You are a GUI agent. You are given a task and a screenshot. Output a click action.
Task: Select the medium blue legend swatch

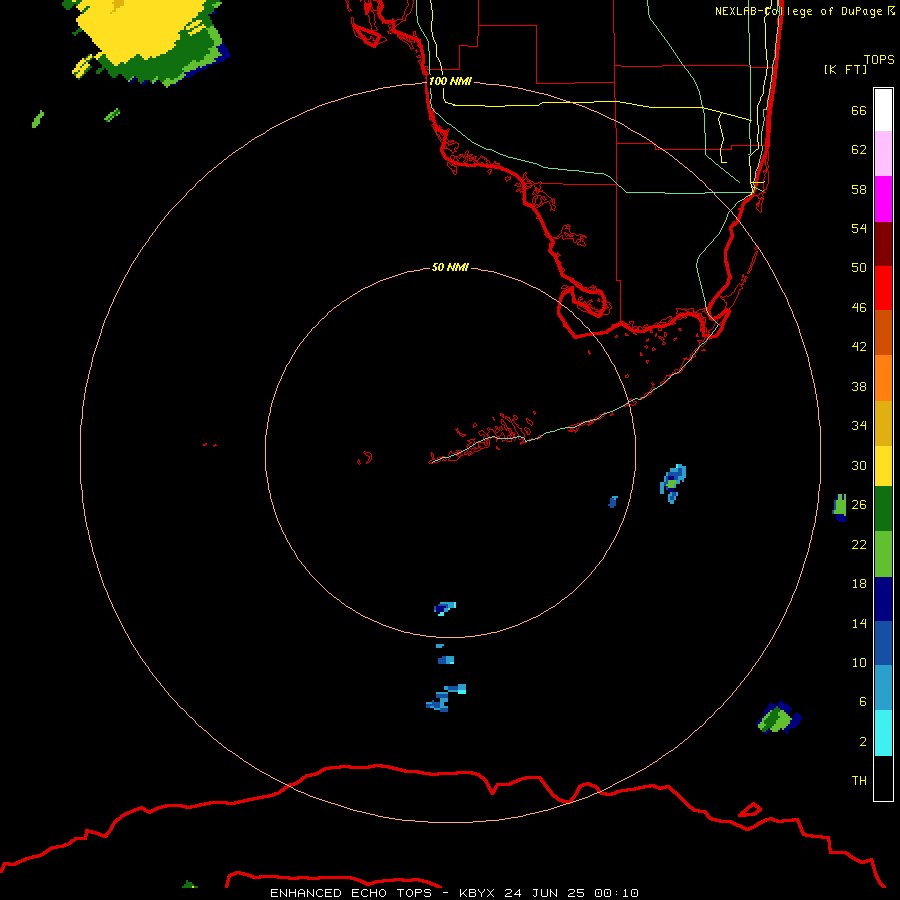tap(883, 643)
